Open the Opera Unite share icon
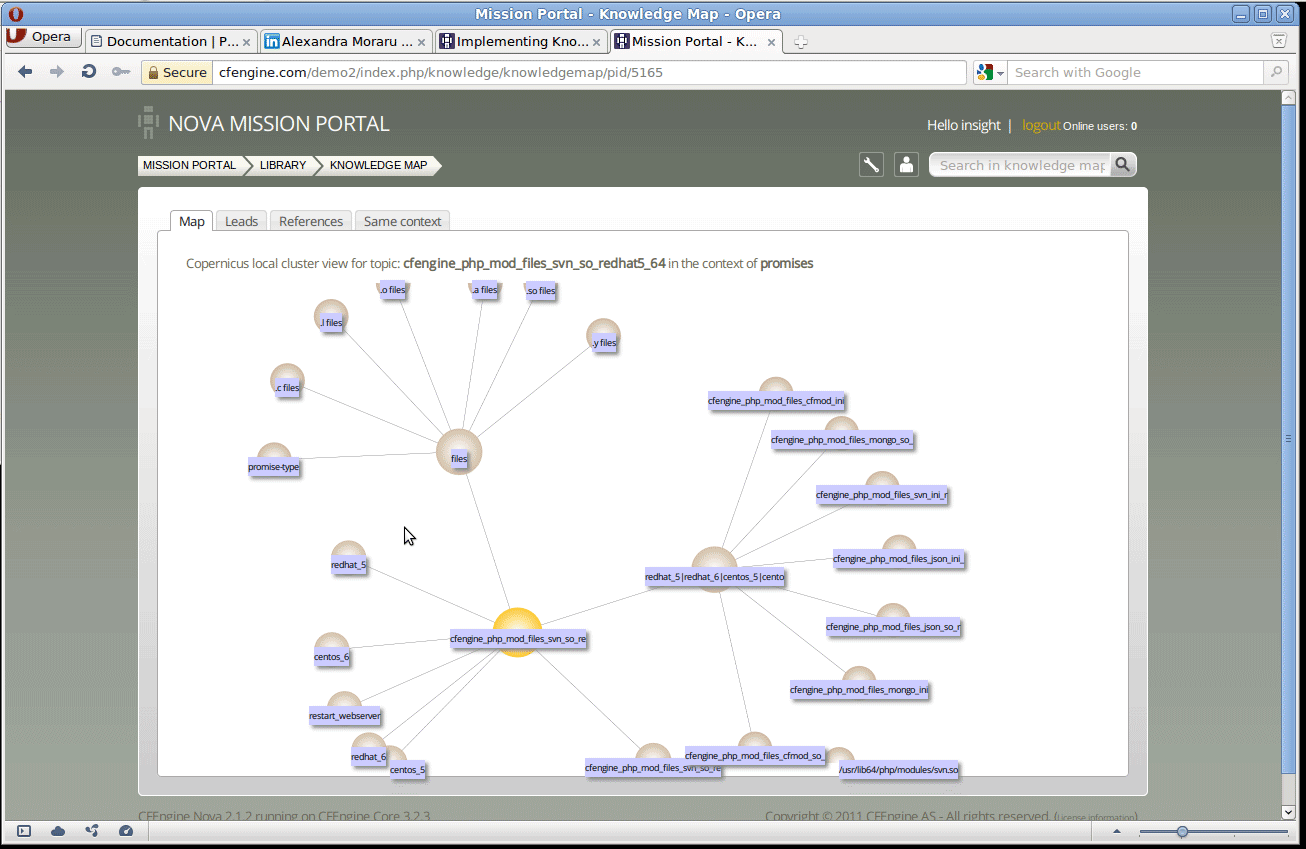This screenshot has width=1306, height=849. pyautogui.click(x=92, y=831)
